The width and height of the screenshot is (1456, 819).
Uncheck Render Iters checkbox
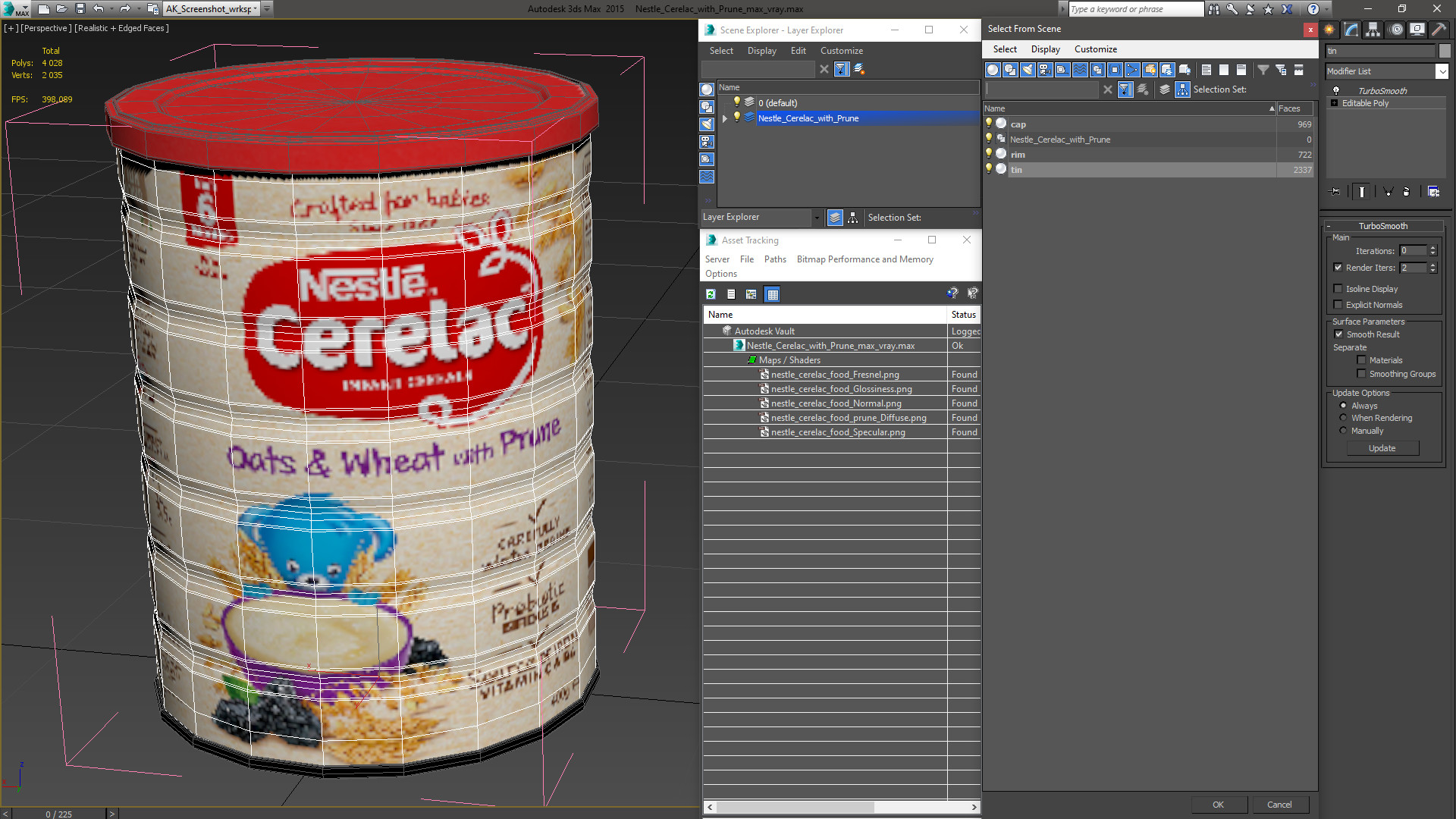1338,267
